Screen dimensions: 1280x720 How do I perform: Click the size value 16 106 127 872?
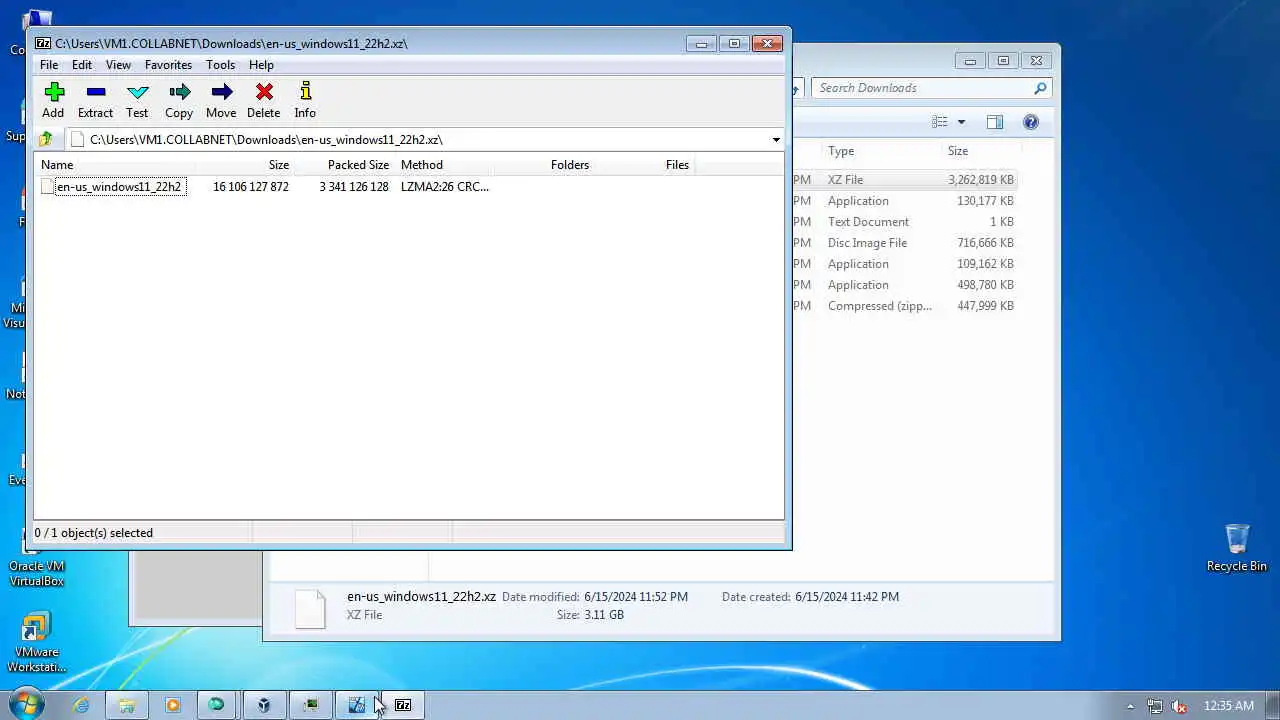point(251,187)
